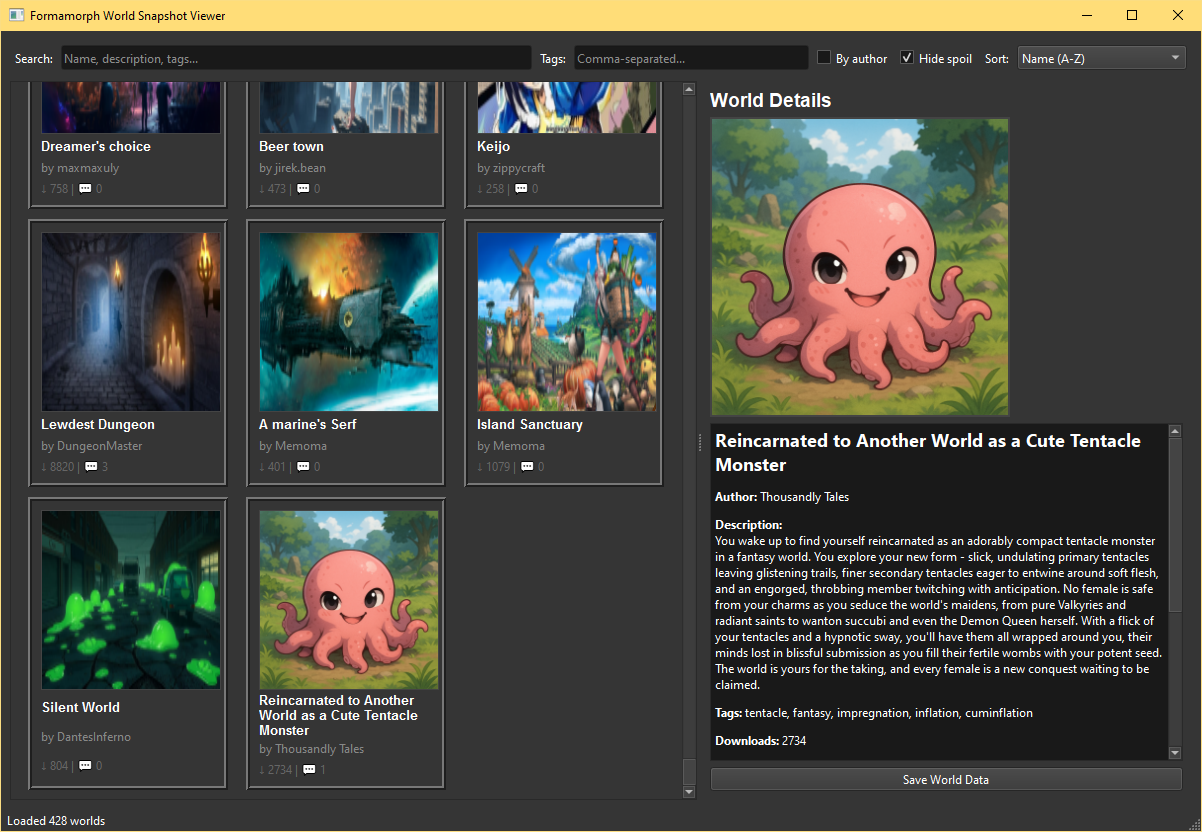1202x832 pixels.
Task: Click into the Tags comma-separated field
Action: pos(690,58)
